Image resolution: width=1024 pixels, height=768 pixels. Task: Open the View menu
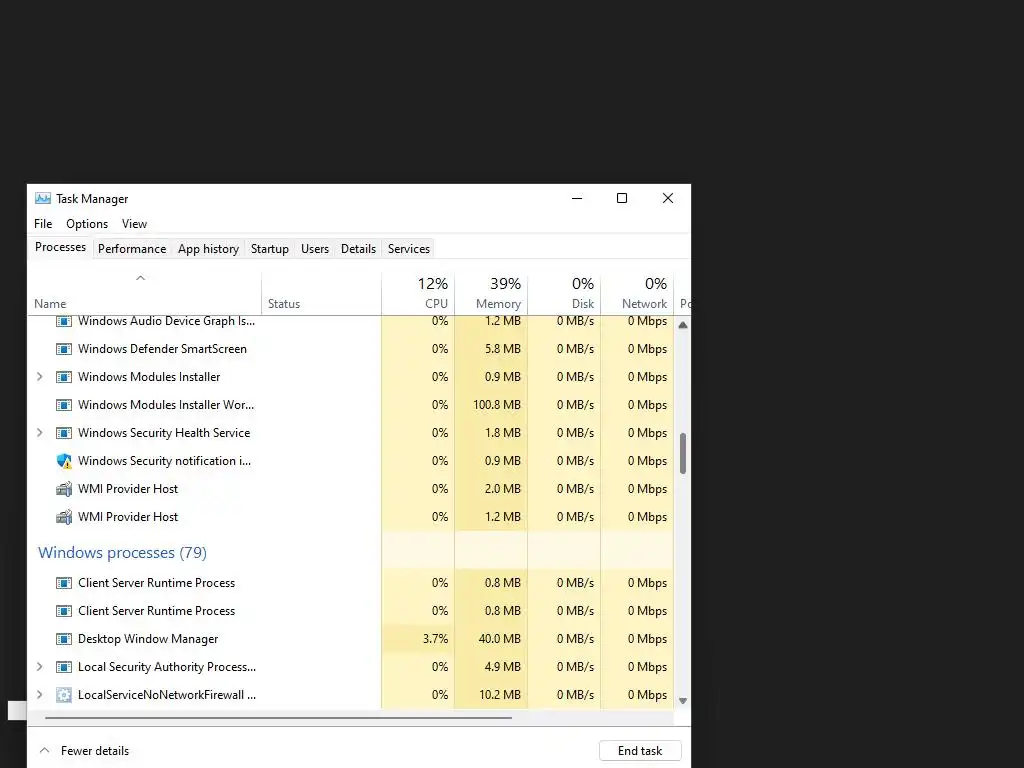(x=134, y=224)
